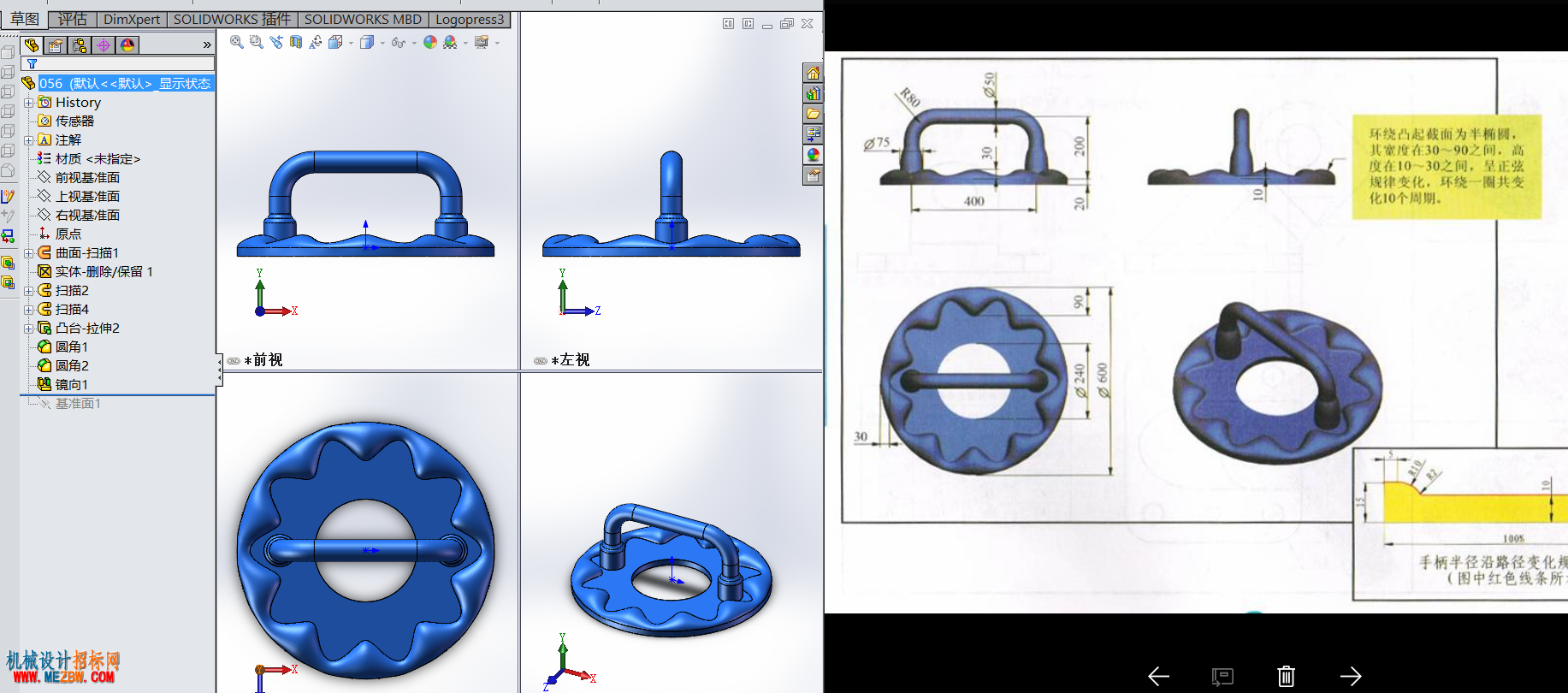This screenshot has width=1568, height=693.
Task: Select 圆角2 fillet feature
Action: click(x=71, y=365)
